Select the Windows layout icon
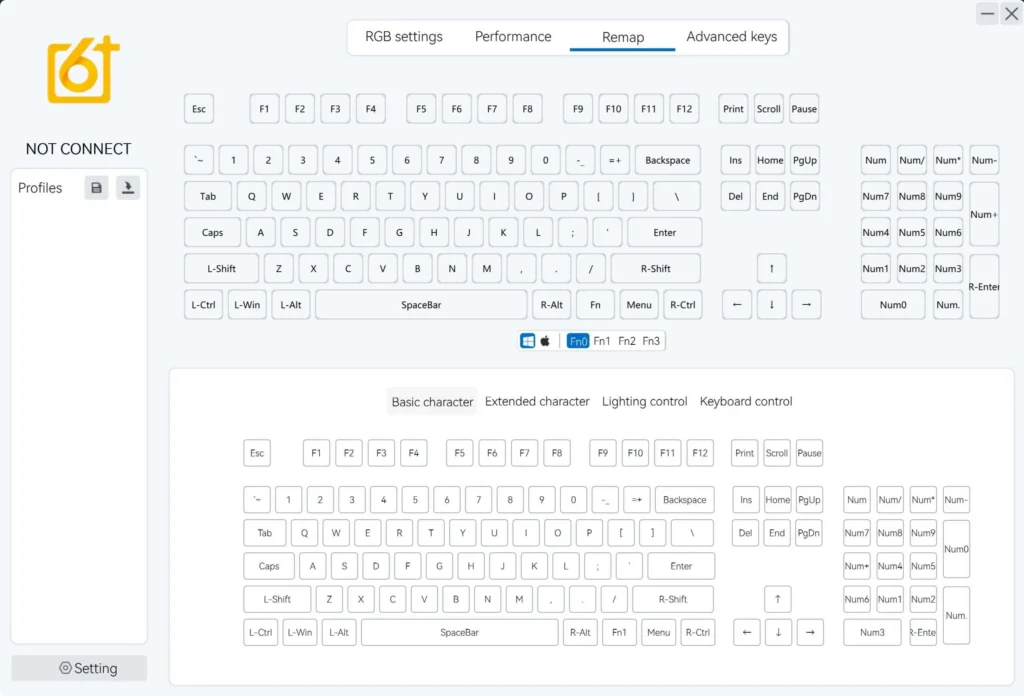This screenshot has height=696, width=1024. (x=528, y=341)
